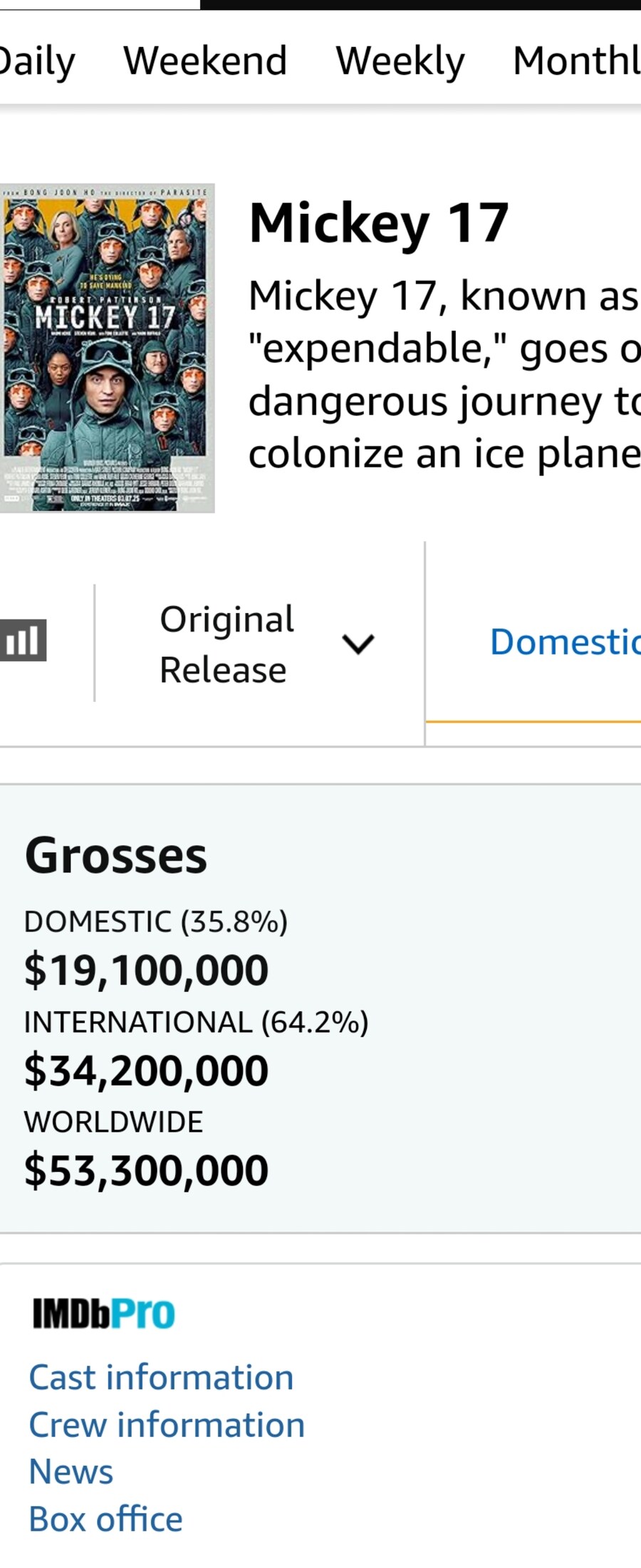This screenshot has height=1568, width=641.
Task: Click the Mickey 17 title heading
Action: coord(379,223)
